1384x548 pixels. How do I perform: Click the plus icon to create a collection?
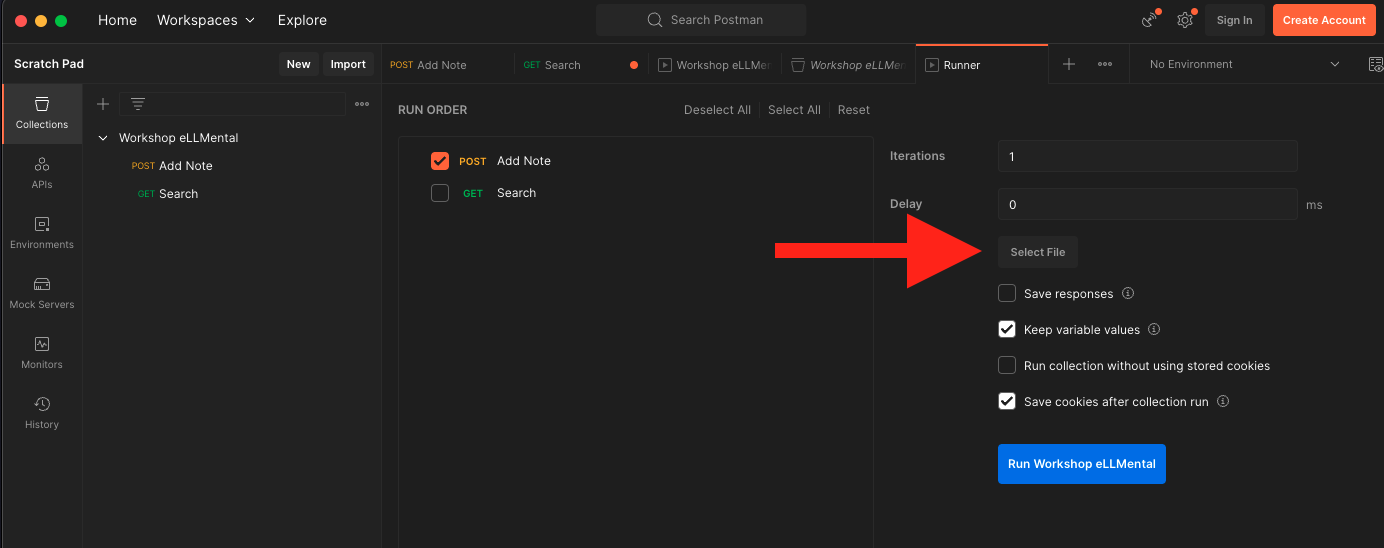(103, 104)
